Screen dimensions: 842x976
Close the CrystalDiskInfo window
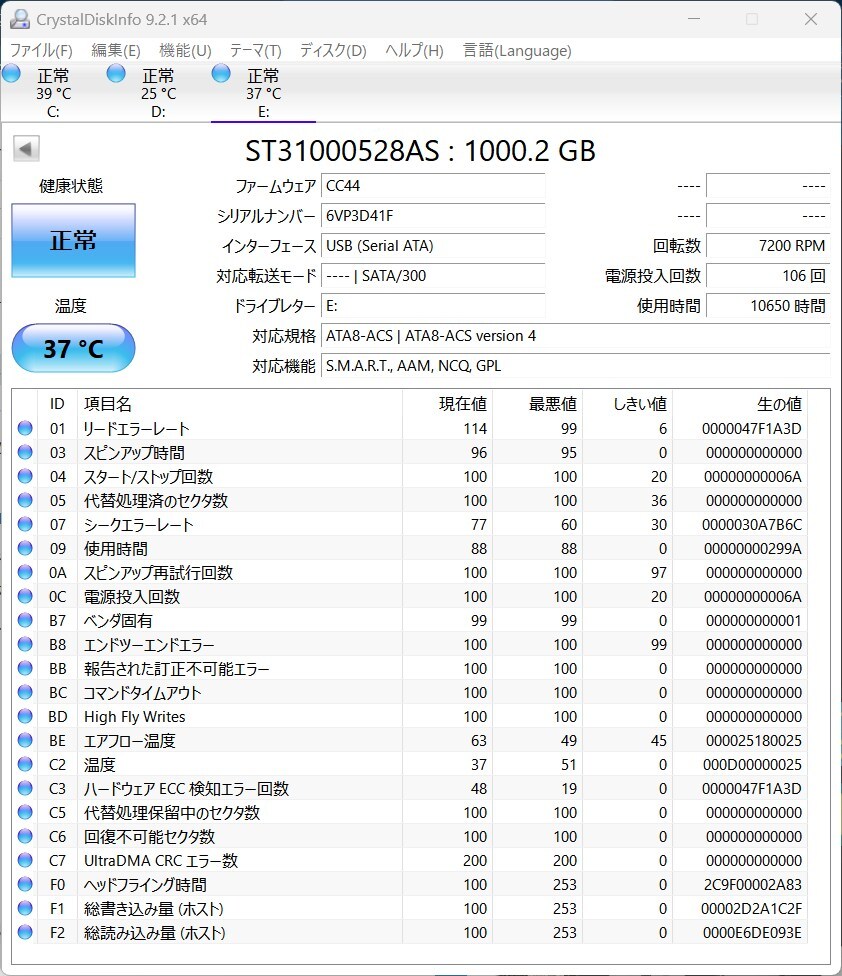[x=811, y=19]
